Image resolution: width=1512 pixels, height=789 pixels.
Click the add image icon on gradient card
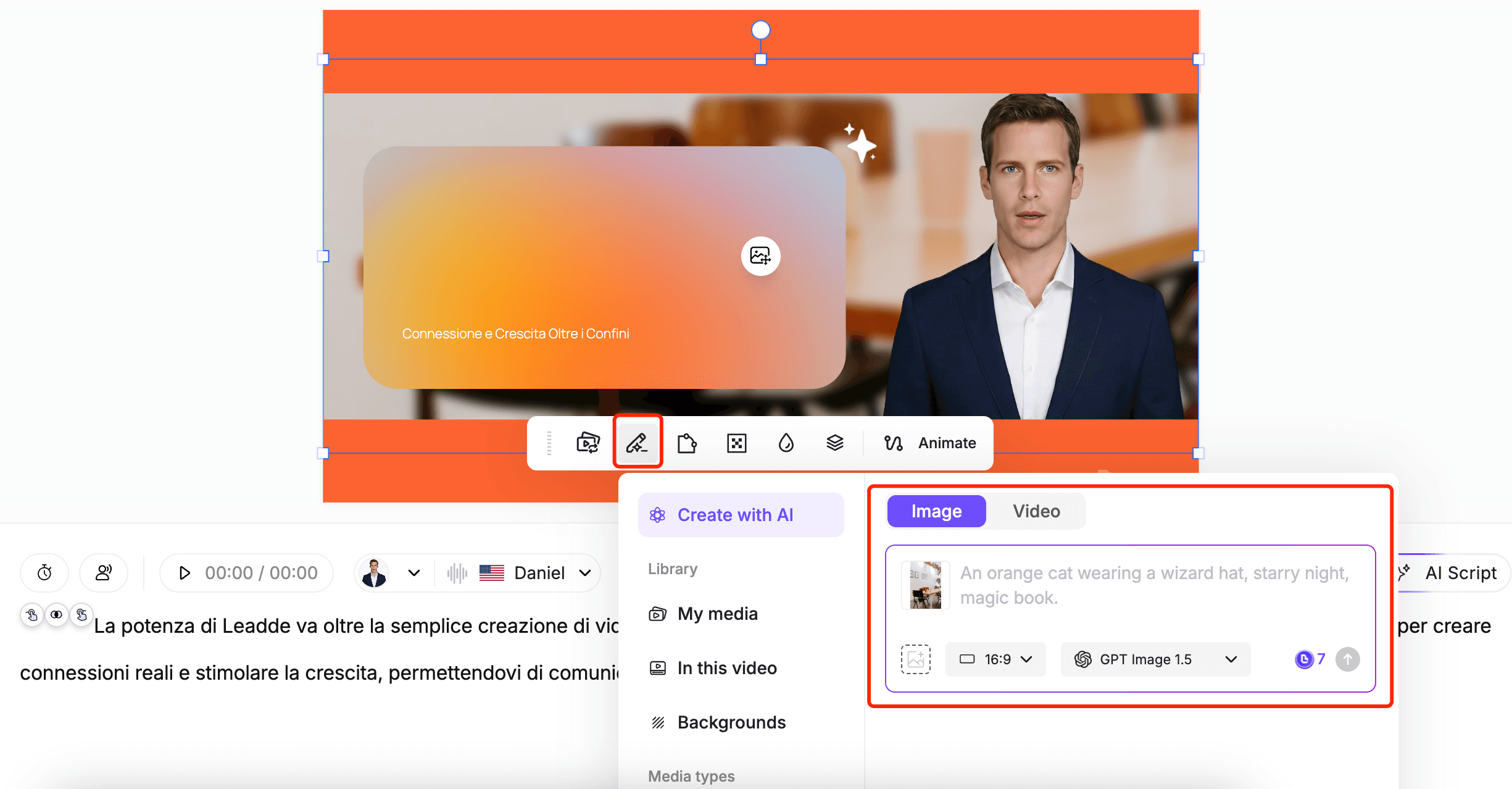click(x=760, y=256)
